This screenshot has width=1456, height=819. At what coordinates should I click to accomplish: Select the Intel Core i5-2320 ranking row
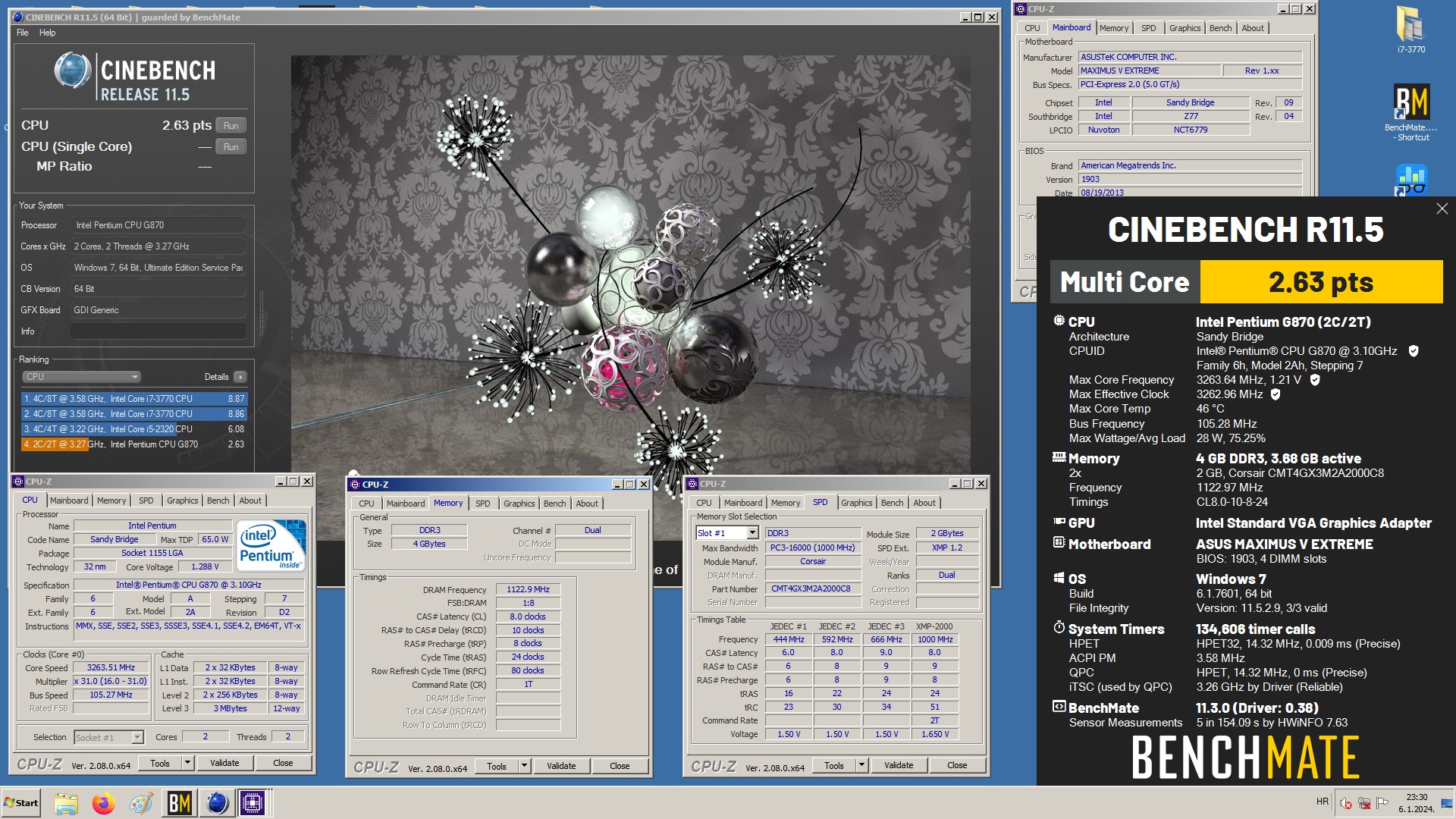134,429
